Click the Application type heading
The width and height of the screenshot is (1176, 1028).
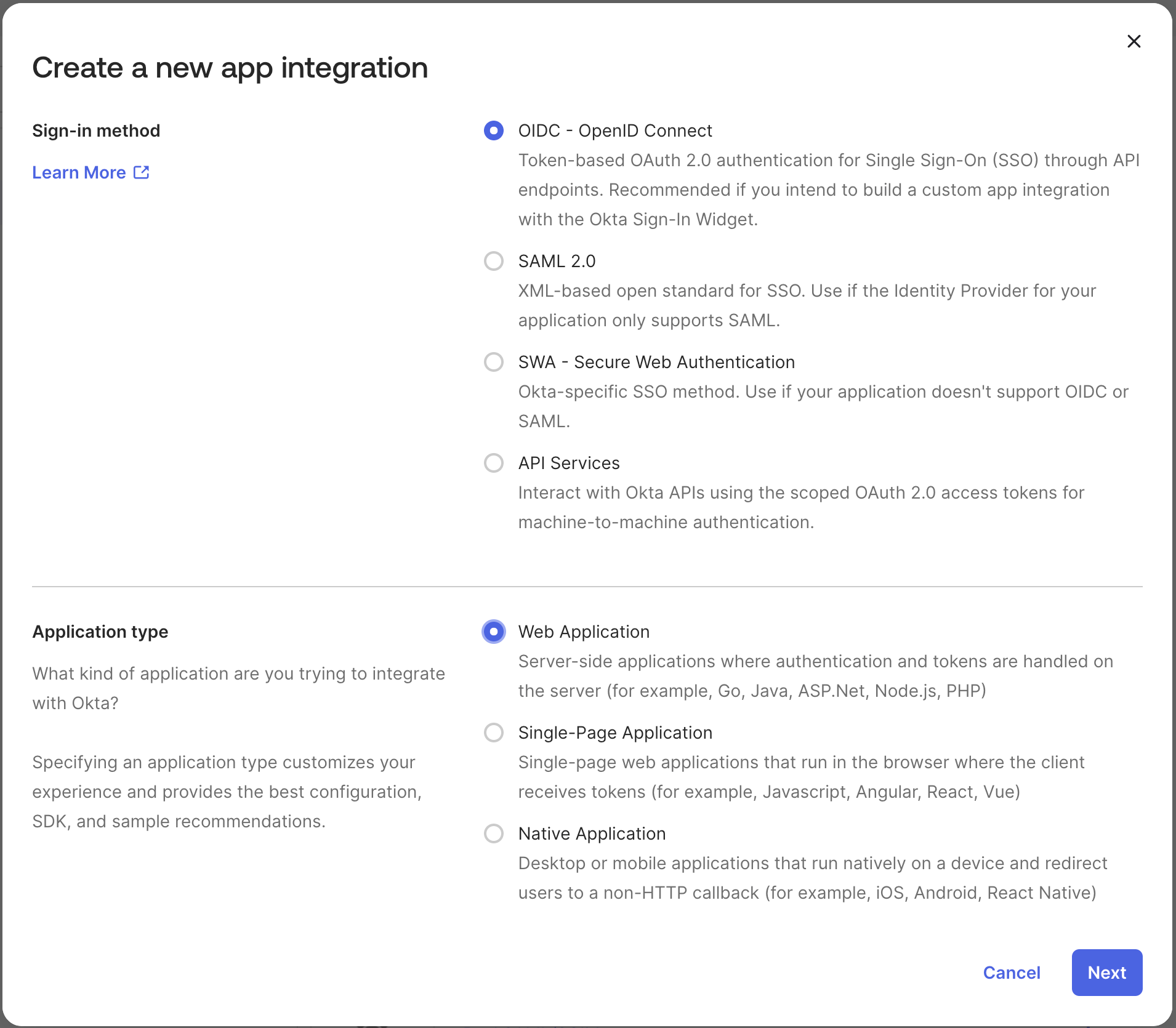[x=100, y=632]
